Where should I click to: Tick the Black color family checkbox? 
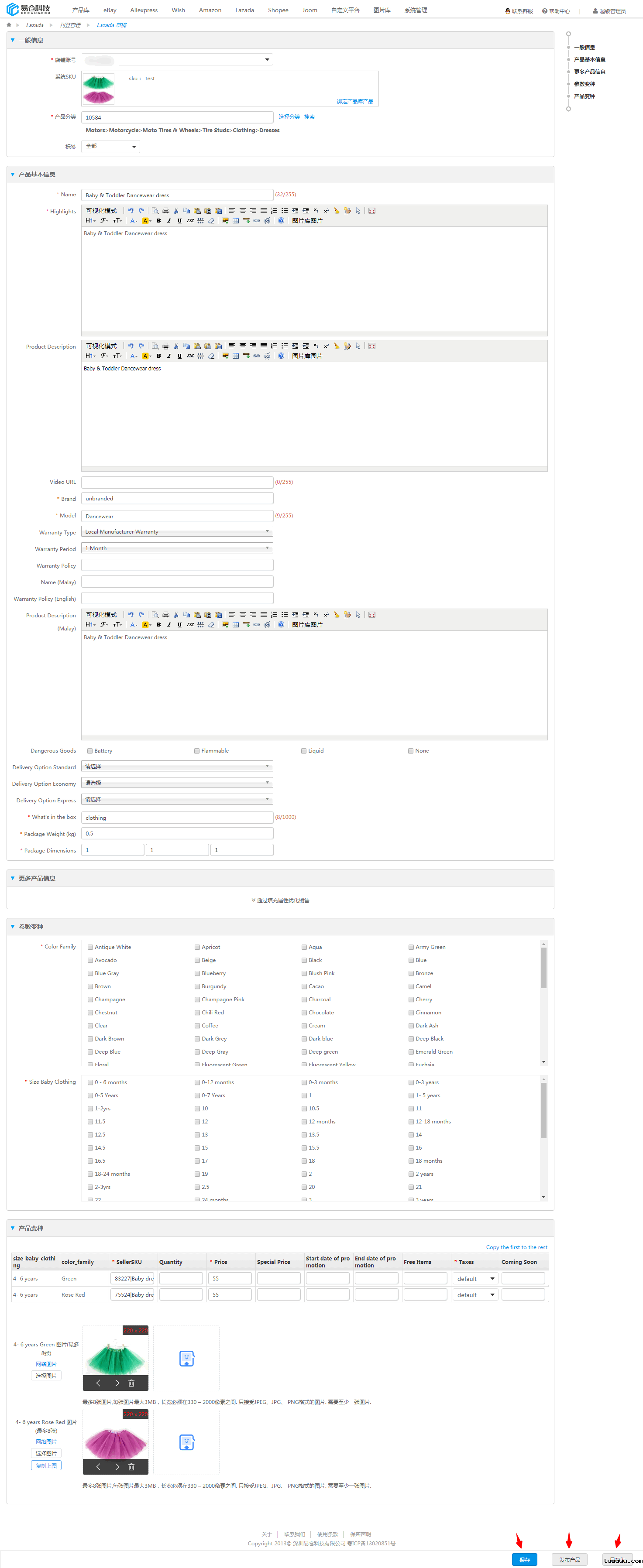[304, 960]
